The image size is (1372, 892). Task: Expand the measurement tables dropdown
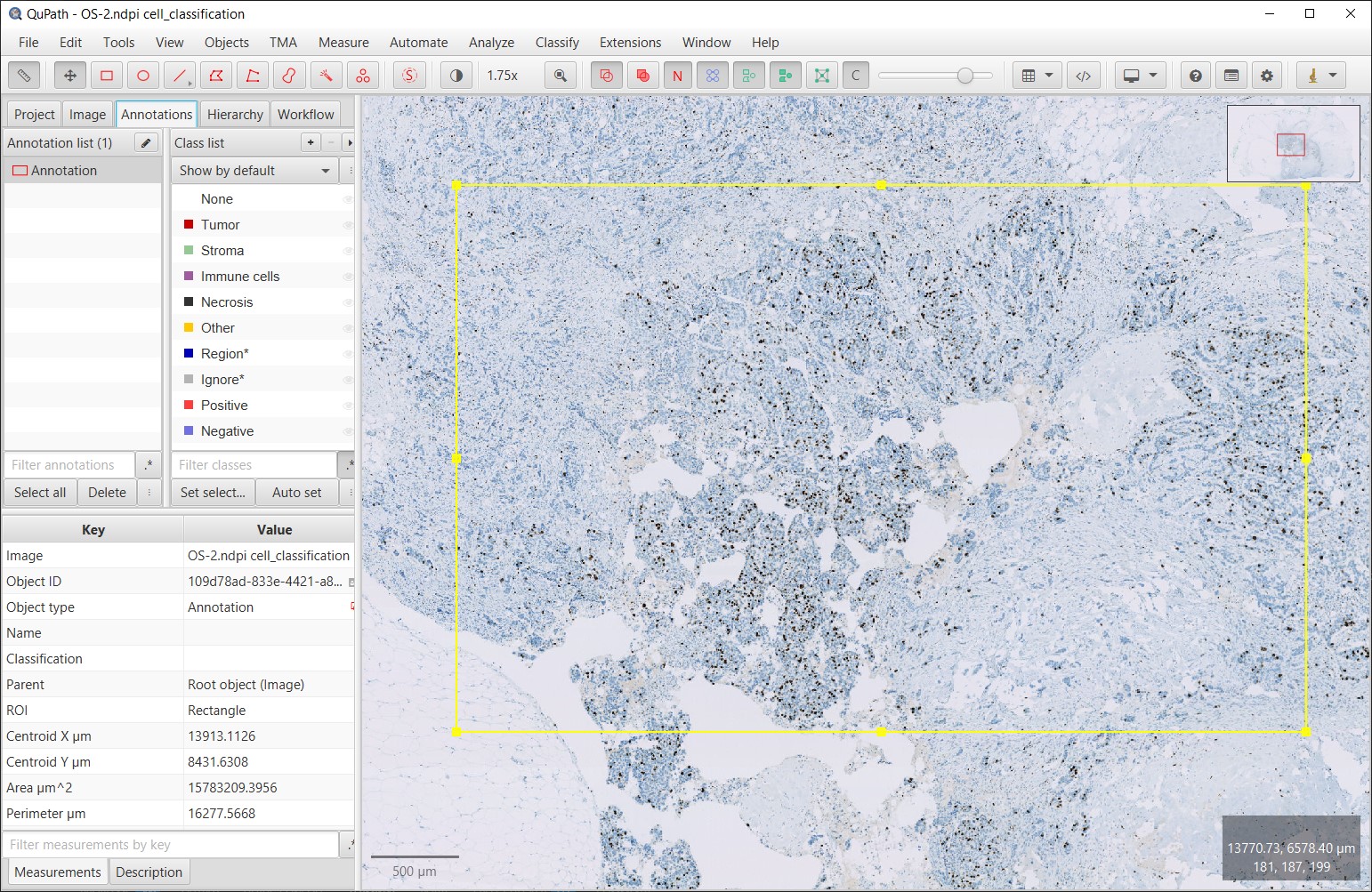(x=1037, y=76)
